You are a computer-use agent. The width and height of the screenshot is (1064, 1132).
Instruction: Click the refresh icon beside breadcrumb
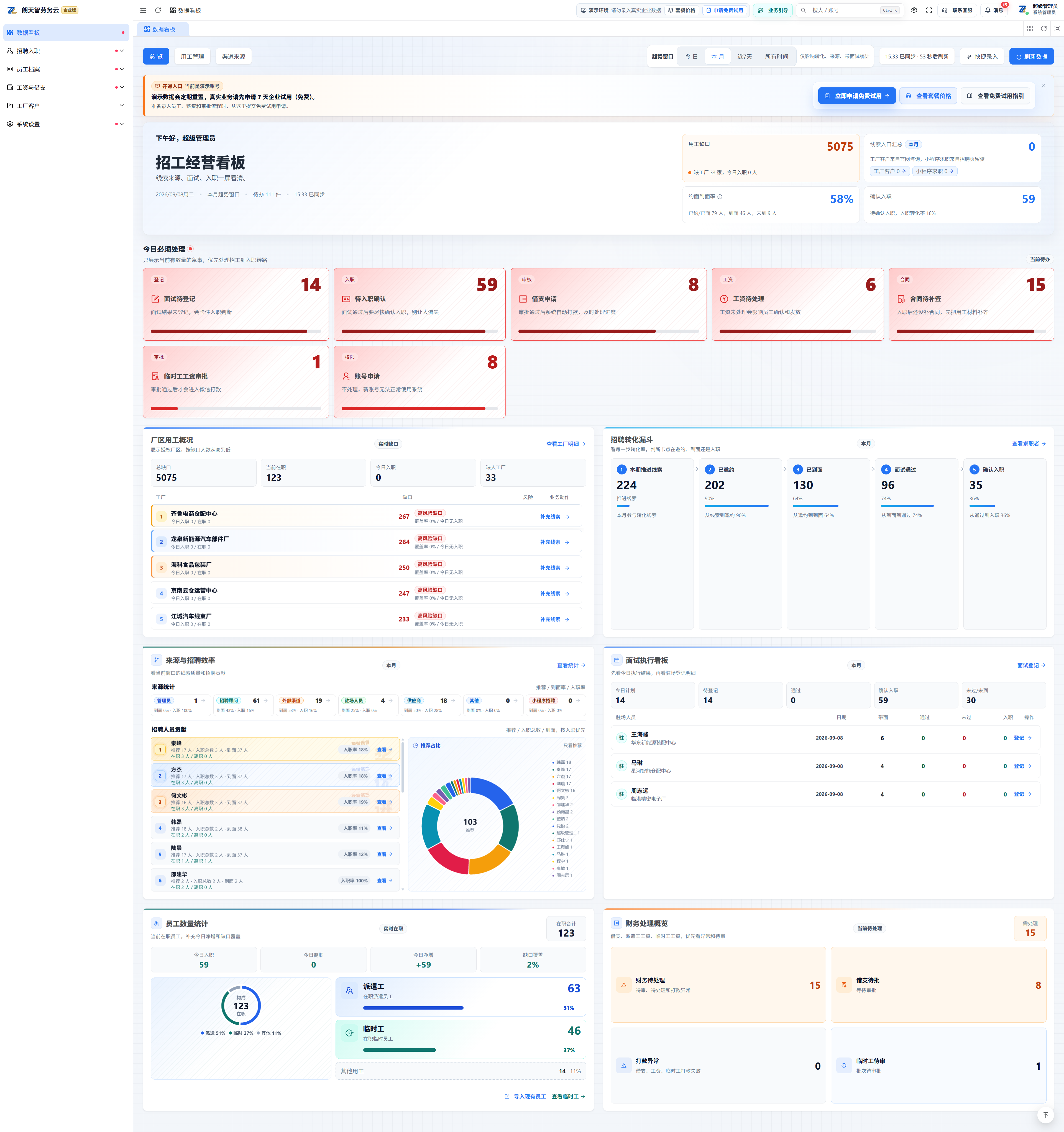click(x=158, y=10)
